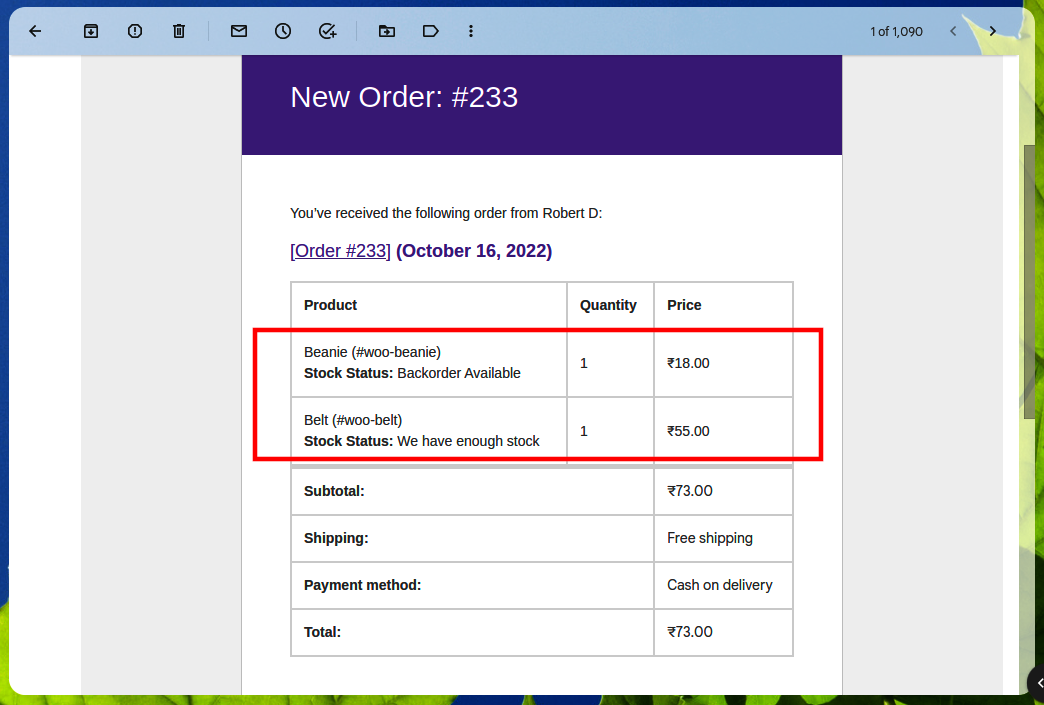
Task: Select the 'New Order: #233' heading
Action: click(404, 97)
